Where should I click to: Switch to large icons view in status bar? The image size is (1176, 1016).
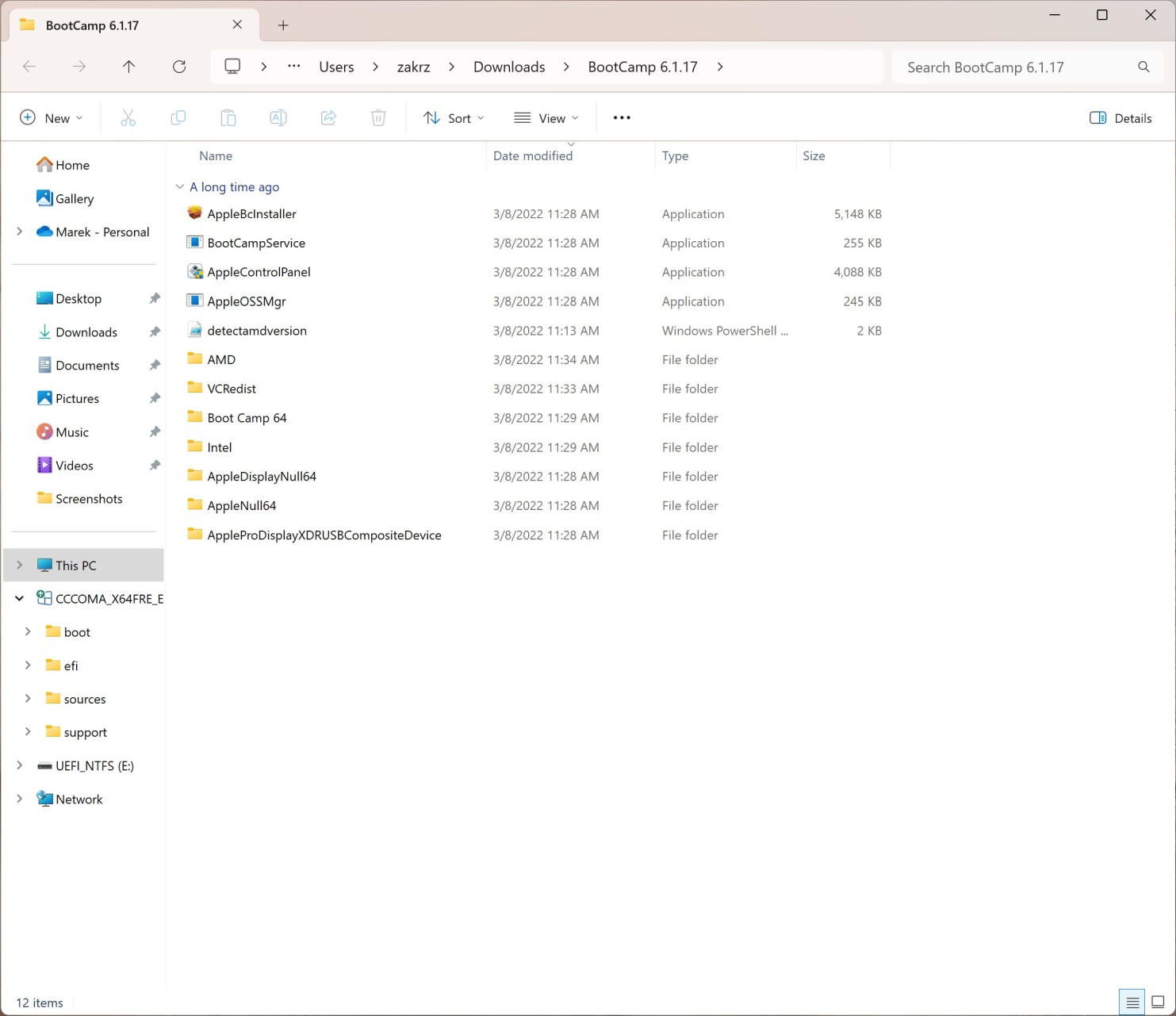(1158, 1003)
